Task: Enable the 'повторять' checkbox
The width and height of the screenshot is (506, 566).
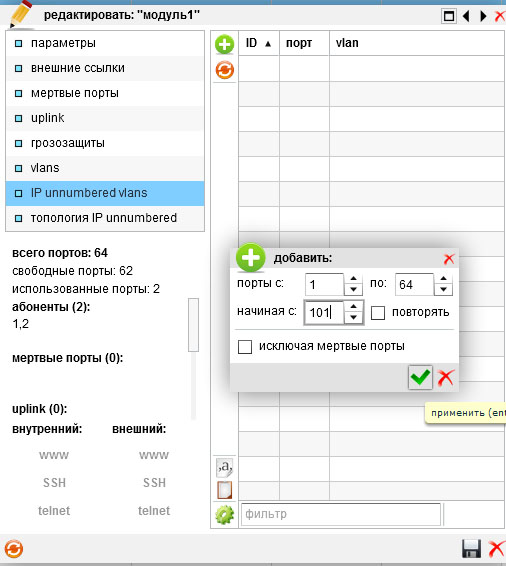Action: point(378,313)
